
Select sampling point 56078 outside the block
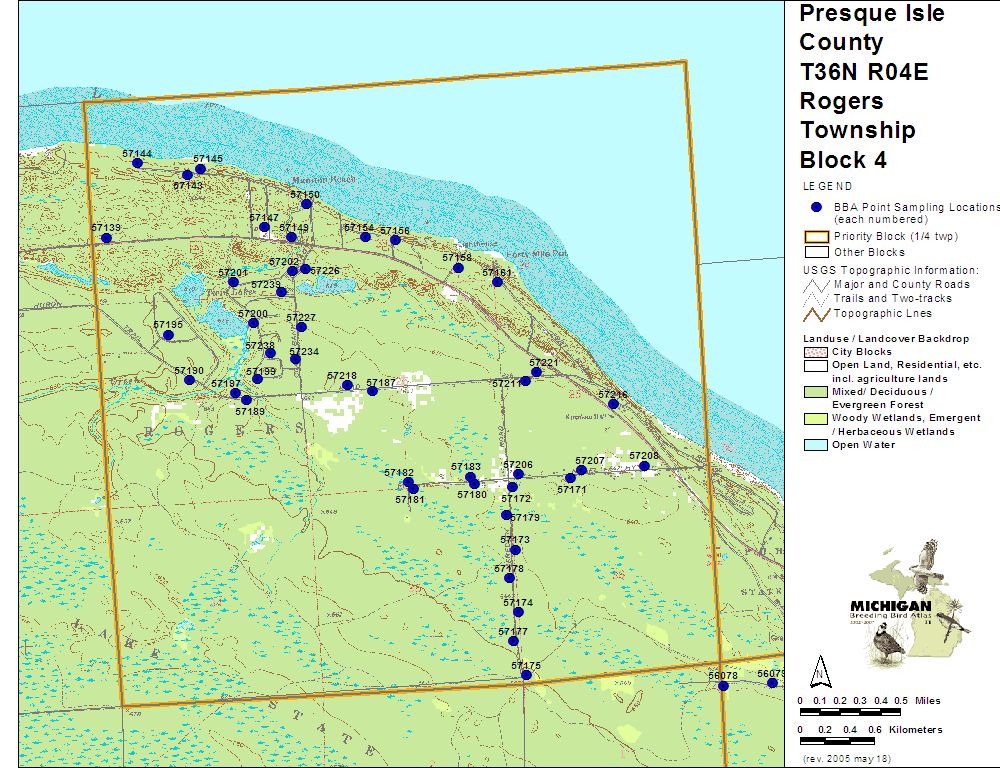click(x=723, y=686)
